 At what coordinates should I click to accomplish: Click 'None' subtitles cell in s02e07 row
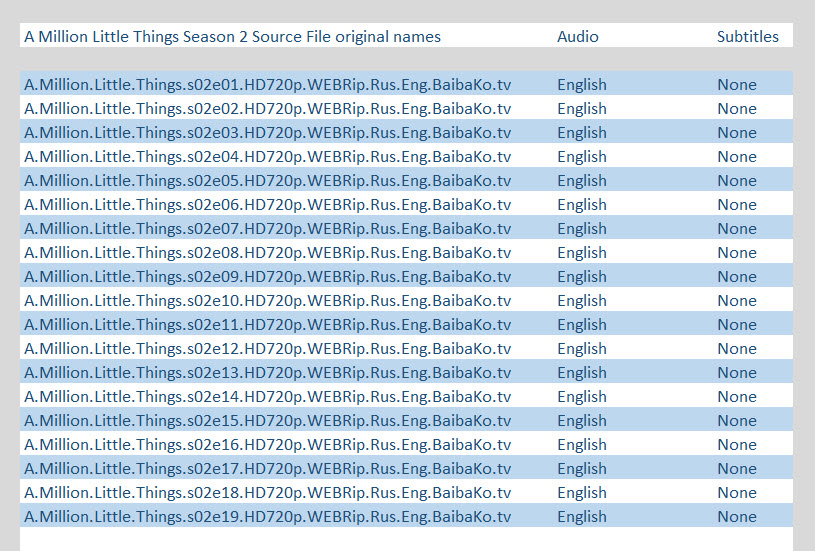(x=737, y=228)
